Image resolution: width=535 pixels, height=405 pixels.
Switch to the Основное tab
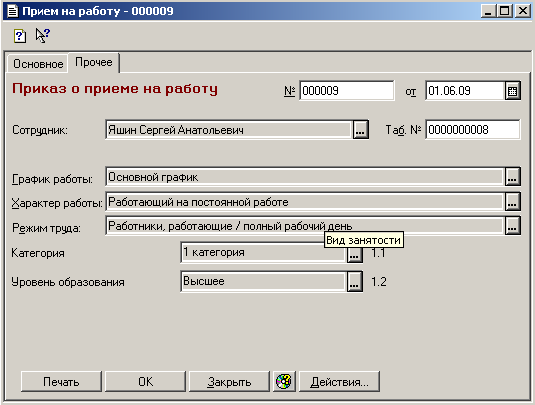coord(38,64)
